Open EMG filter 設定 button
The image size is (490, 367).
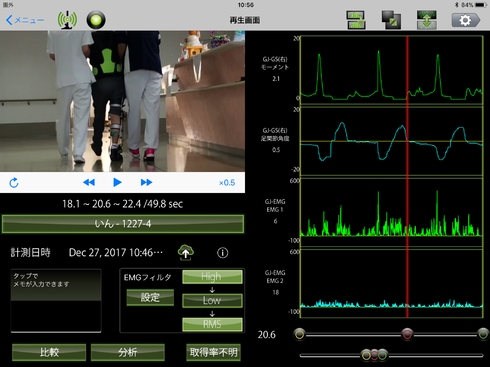pos(150,297)
